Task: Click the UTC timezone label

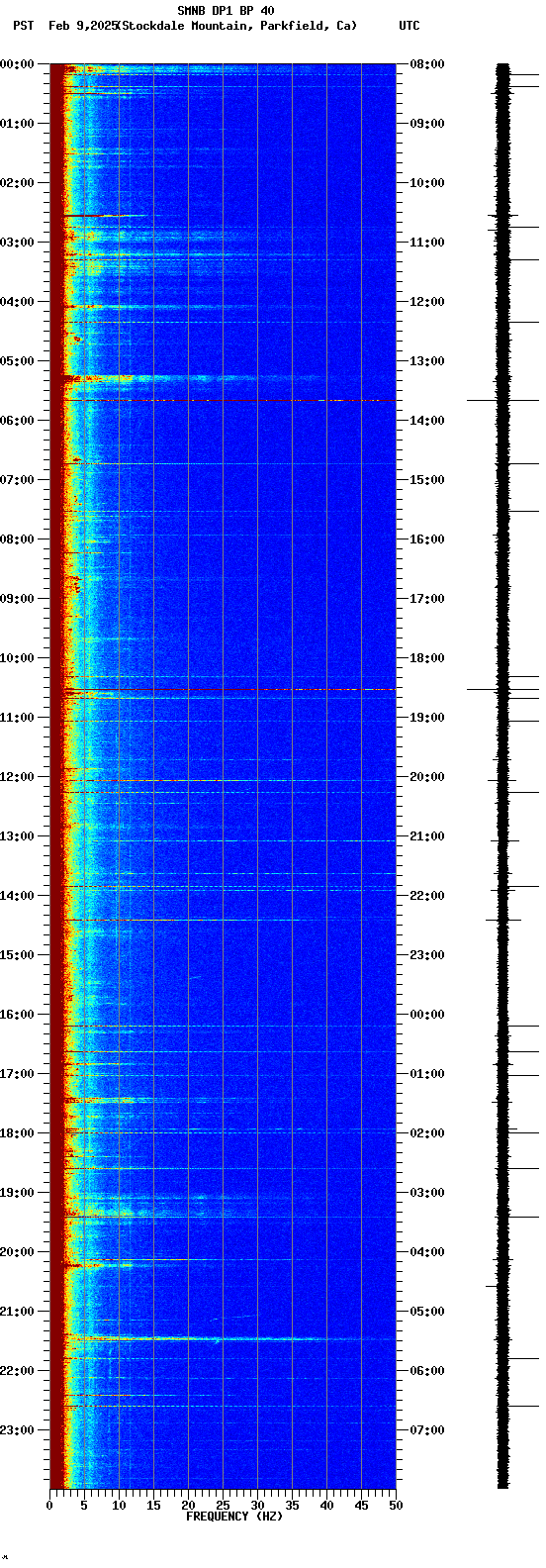Action: [409, 26]
